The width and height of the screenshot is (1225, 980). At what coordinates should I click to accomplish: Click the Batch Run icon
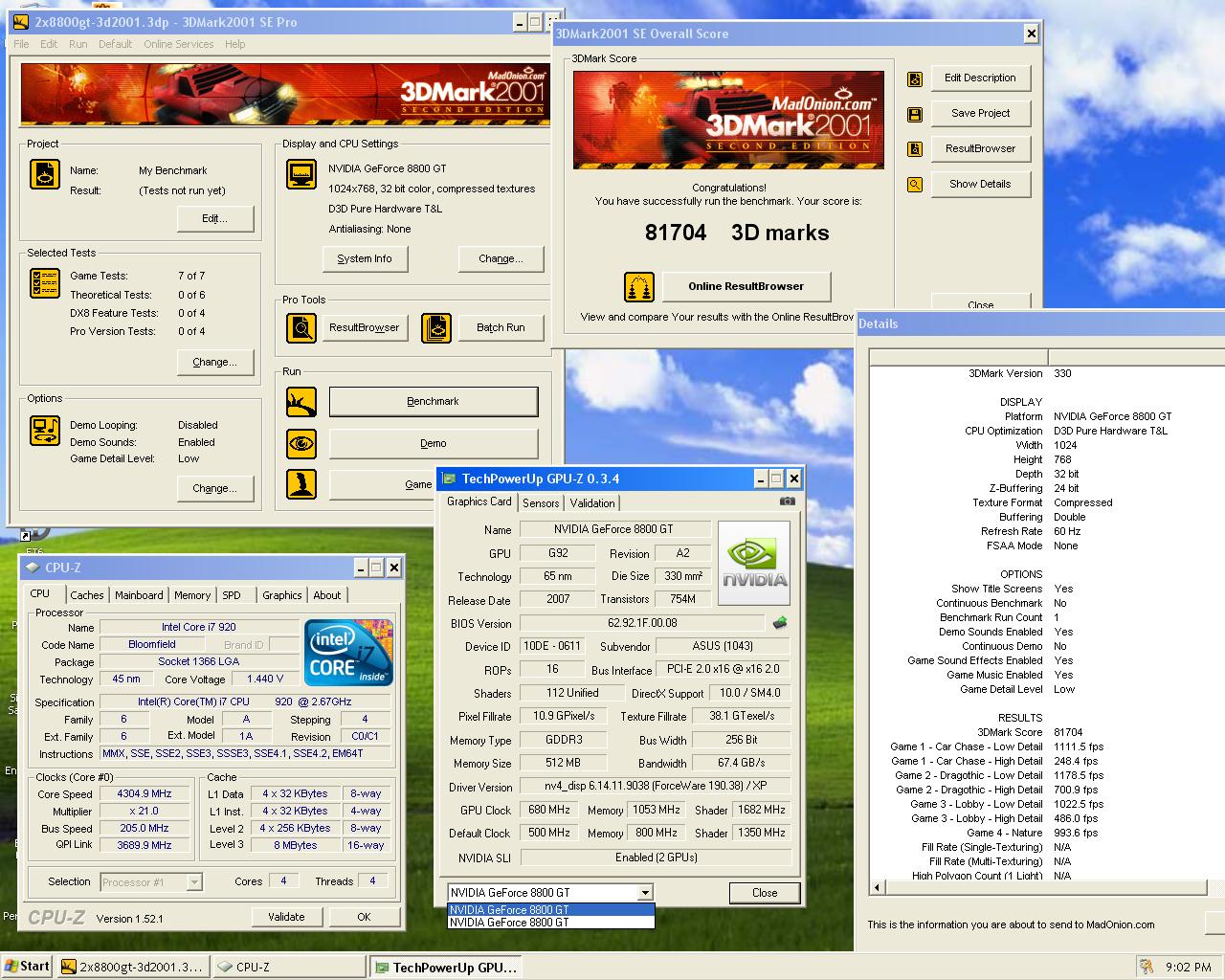436,327
